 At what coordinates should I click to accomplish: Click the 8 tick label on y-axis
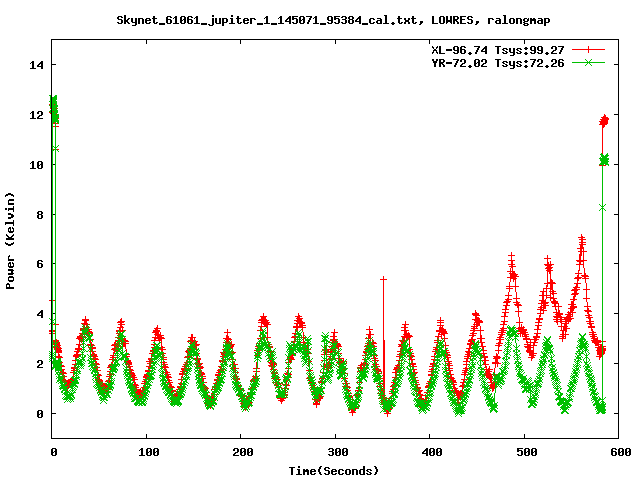point(40,214)
